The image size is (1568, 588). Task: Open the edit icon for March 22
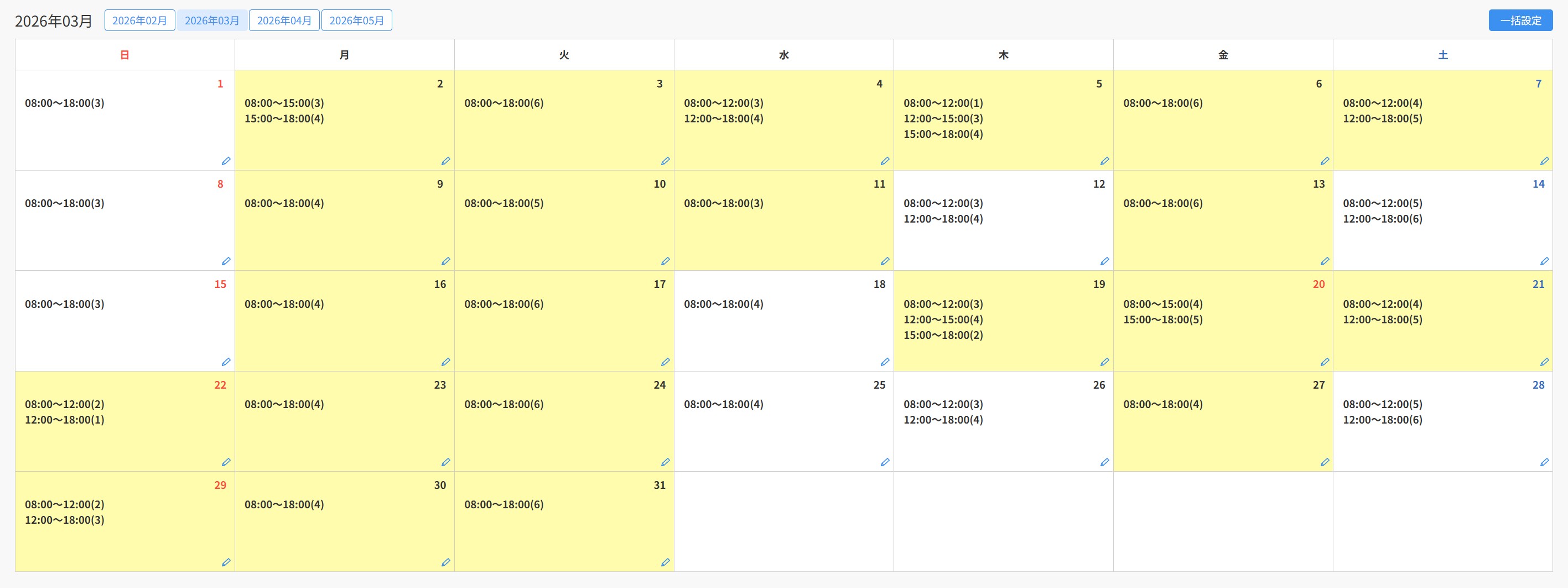pos(226,462)
